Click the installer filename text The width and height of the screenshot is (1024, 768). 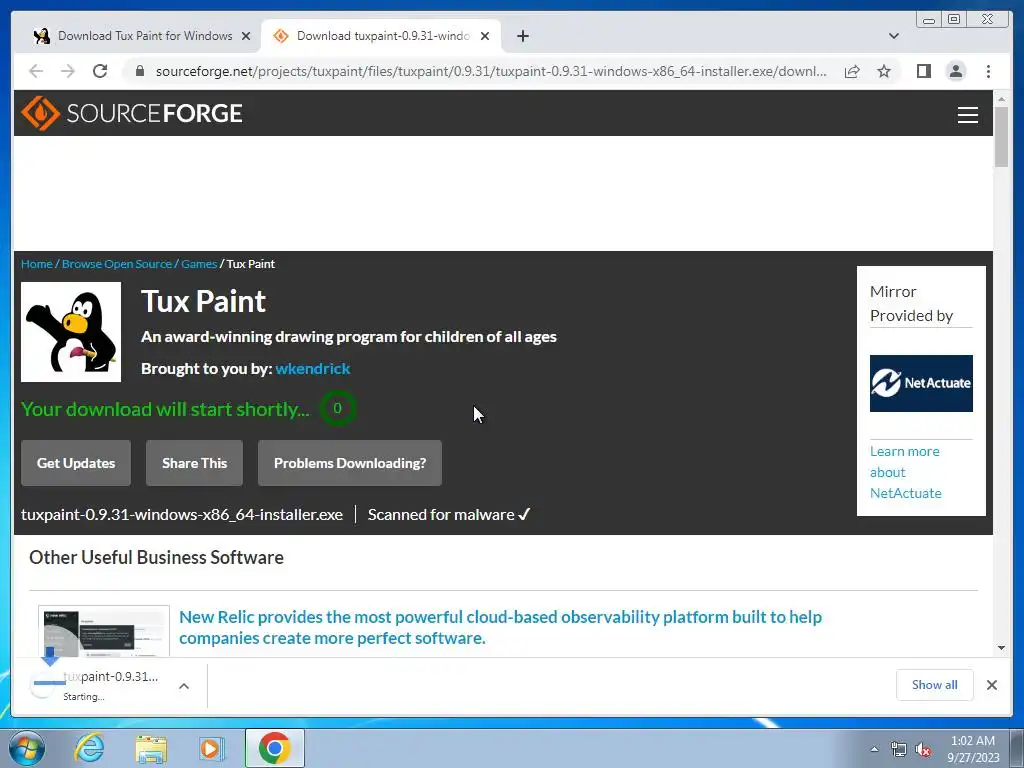(182, 515)
